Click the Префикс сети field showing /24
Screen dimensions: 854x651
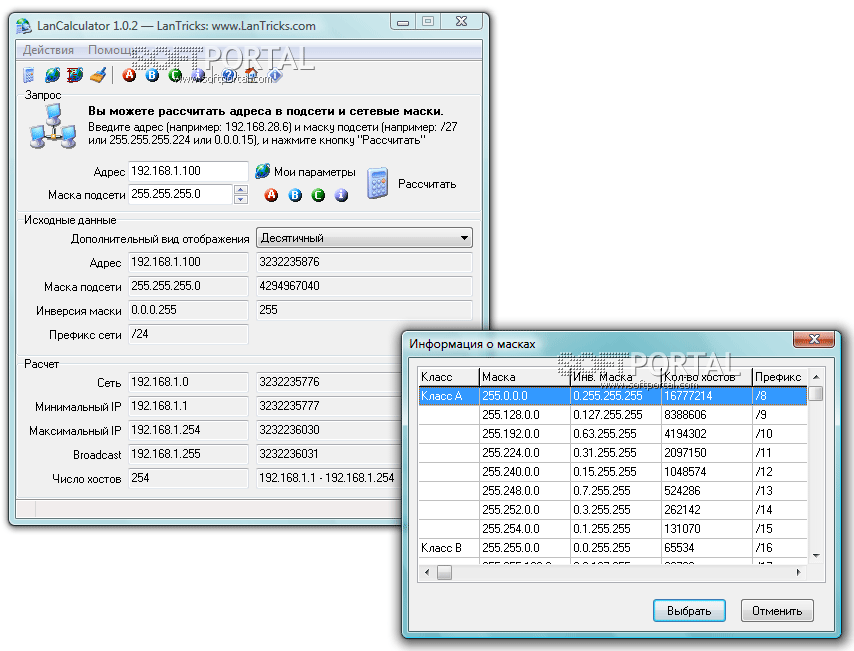pos(188,334)
